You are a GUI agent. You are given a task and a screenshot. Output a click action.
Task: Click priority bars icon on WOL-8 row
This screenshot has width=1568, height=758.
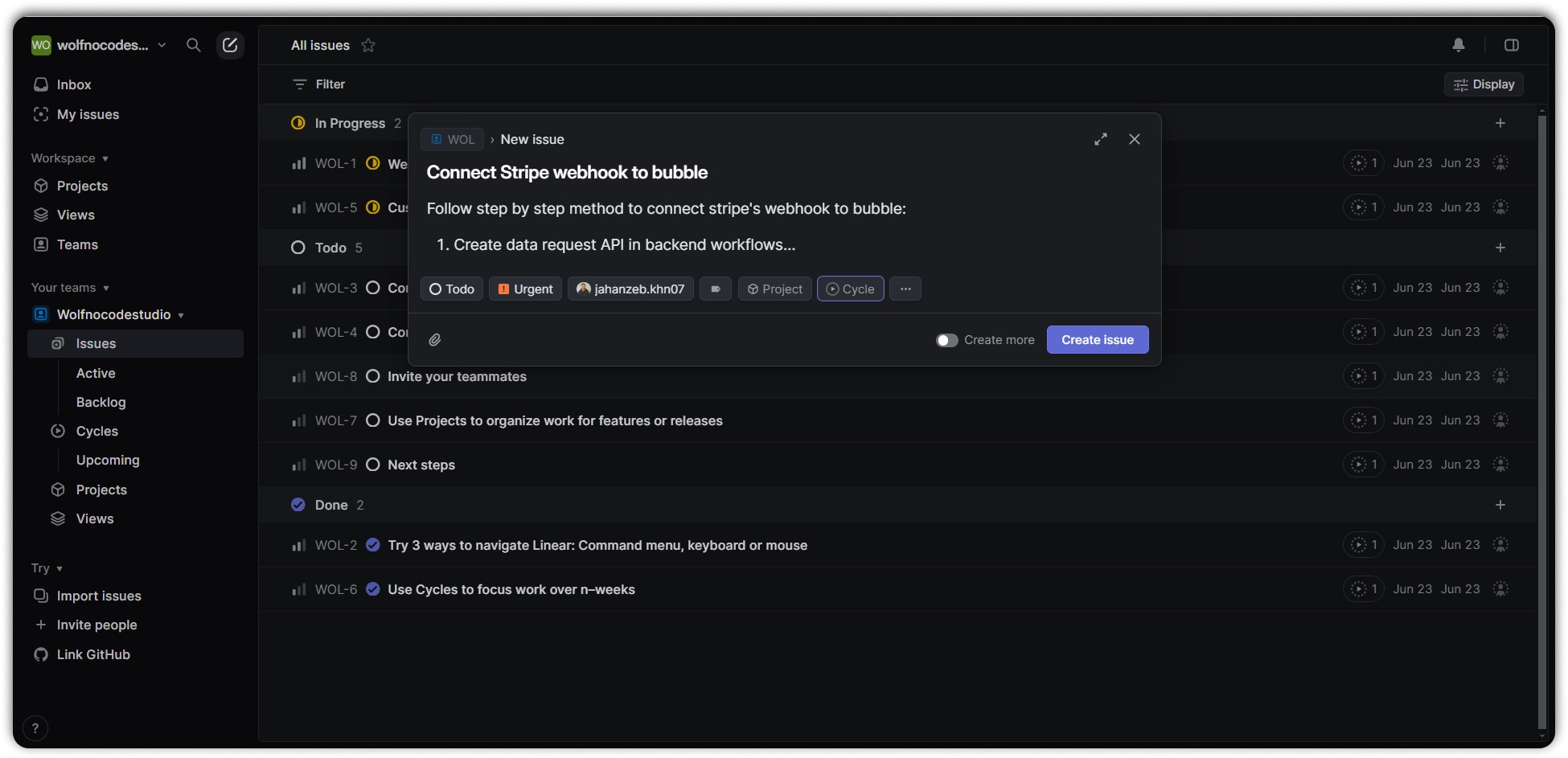pos(299,376)
